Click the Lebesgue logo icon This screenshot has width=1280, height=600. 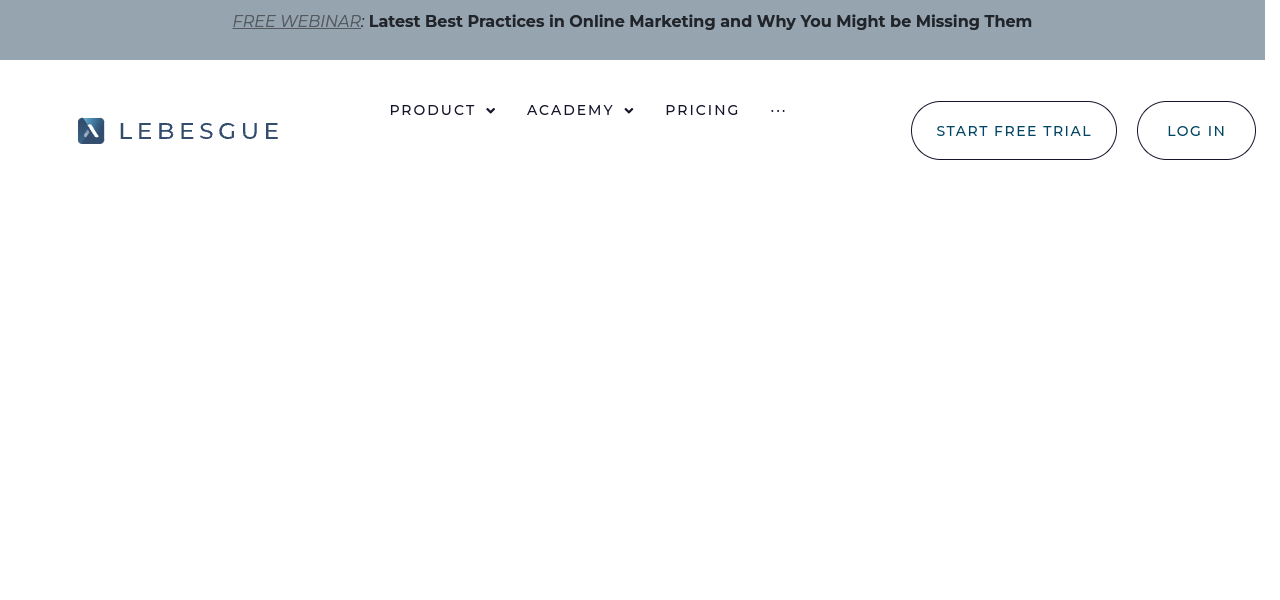(91, 131)
